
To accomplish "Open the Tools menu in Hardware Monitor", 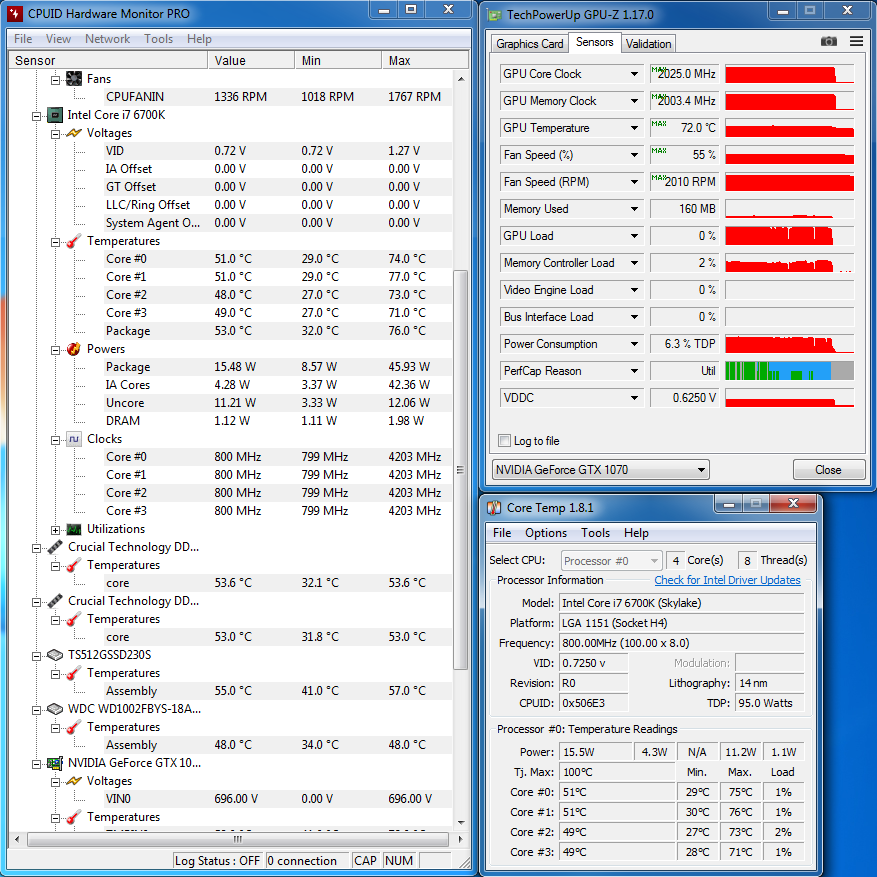I will click(158, 39).
